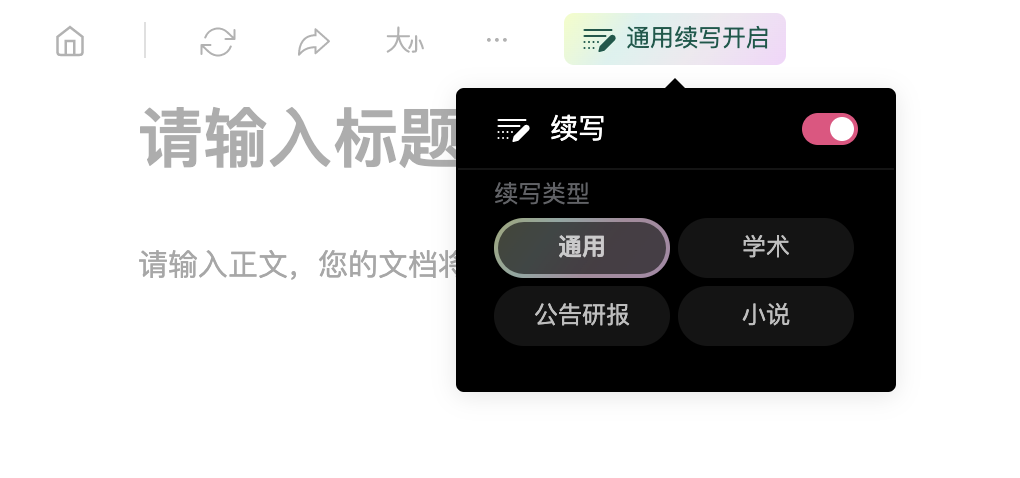The width and height of the screenshot is (1020, 478).
Task: Click the green pencil icon beside 通用续写开启
Action: coord(598,39)
